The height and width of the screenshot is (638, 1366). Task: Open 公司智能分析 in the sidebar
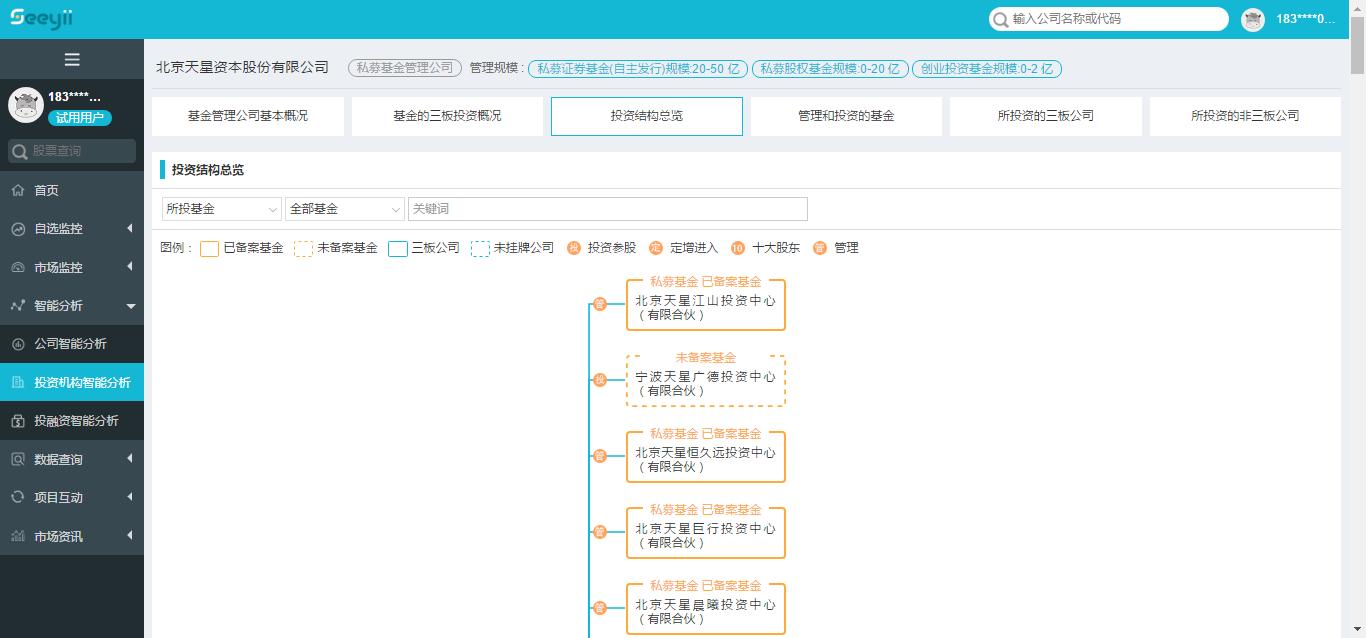tap(71, 344)
